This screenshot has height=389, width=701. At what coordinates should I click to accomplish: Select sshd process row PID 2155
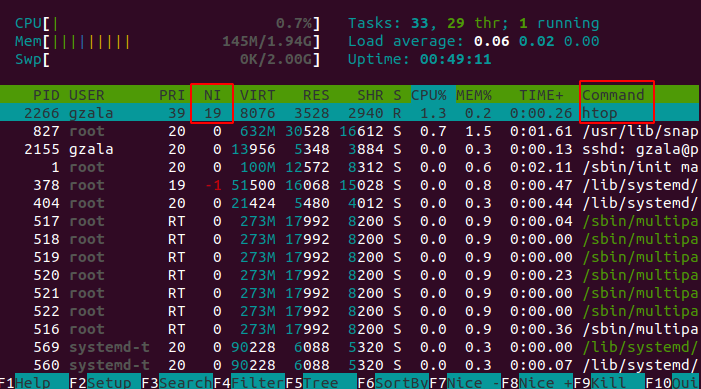coord(350,149)
